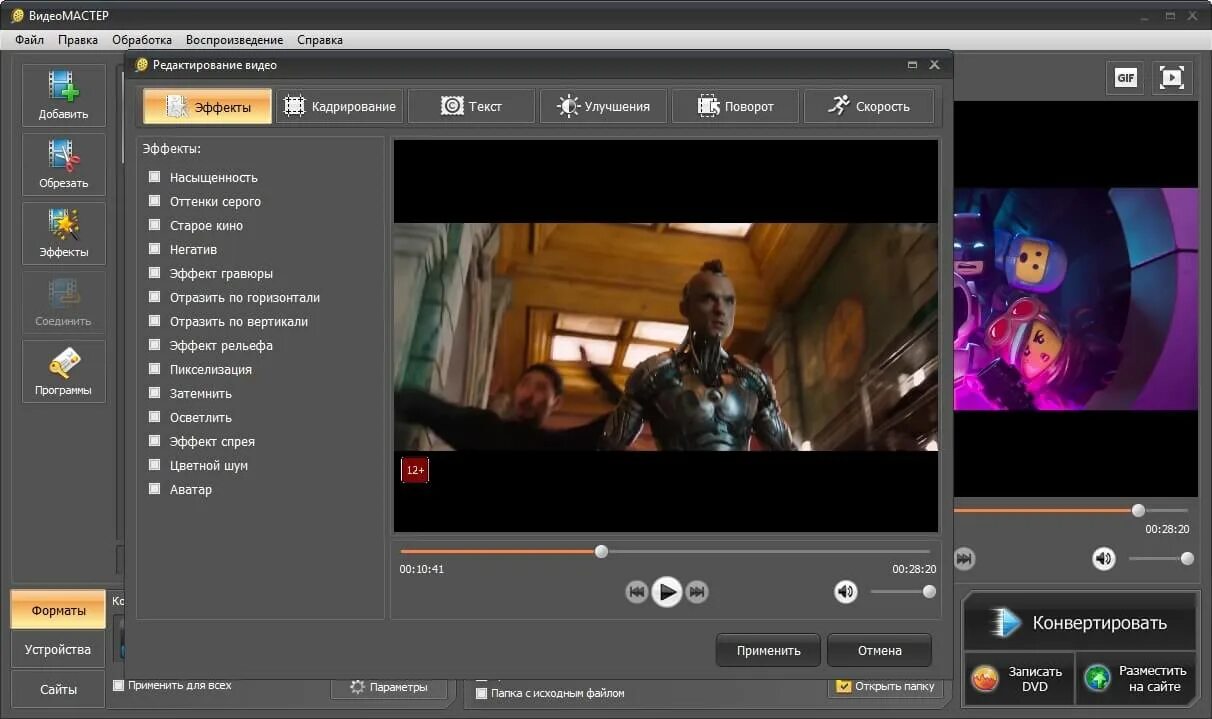This screenshot has width=1212, height=719.
Task: Open the Программы sidebar button
Action: click(x=63, y=371)
